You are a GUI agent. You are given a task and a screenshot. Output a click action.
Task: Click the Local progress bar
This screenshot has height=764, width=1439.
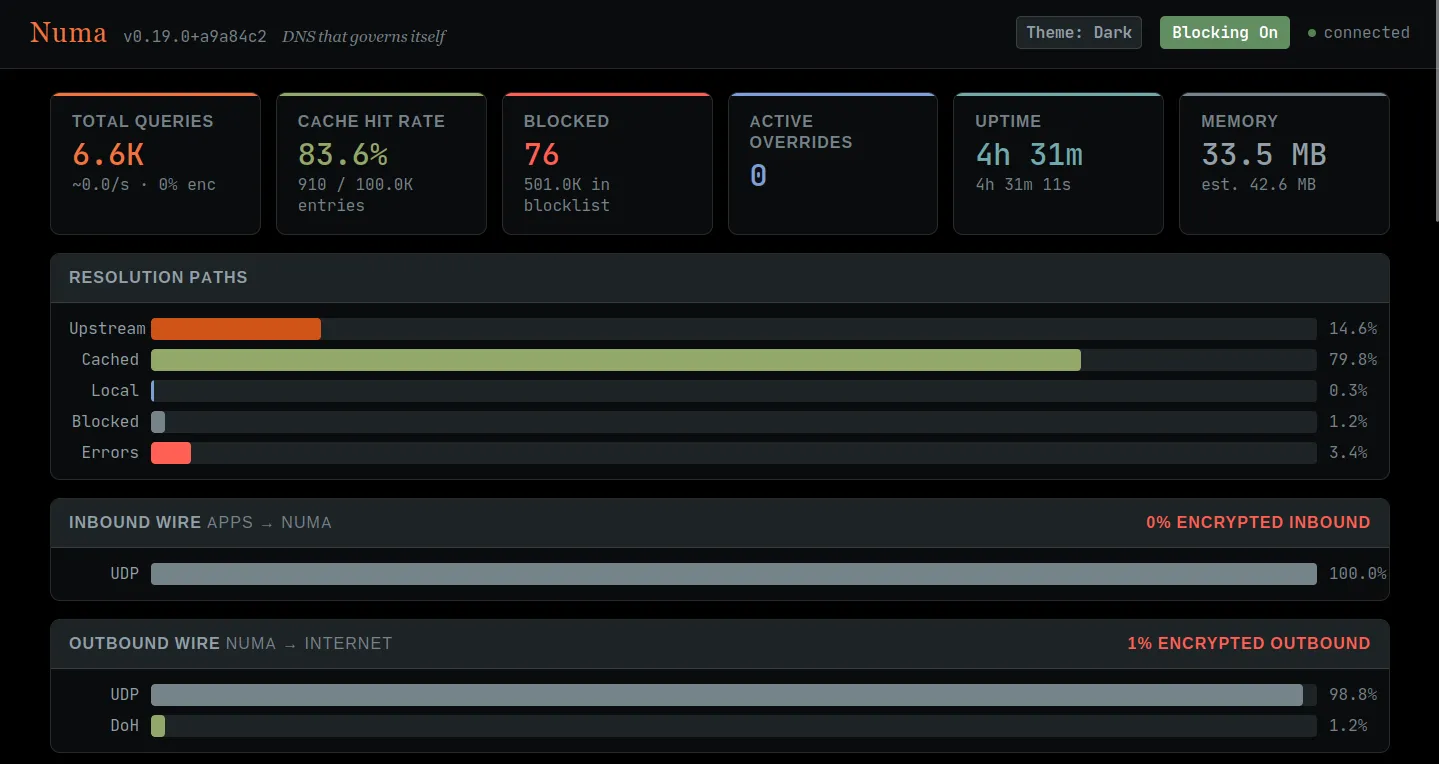[153, 391]
